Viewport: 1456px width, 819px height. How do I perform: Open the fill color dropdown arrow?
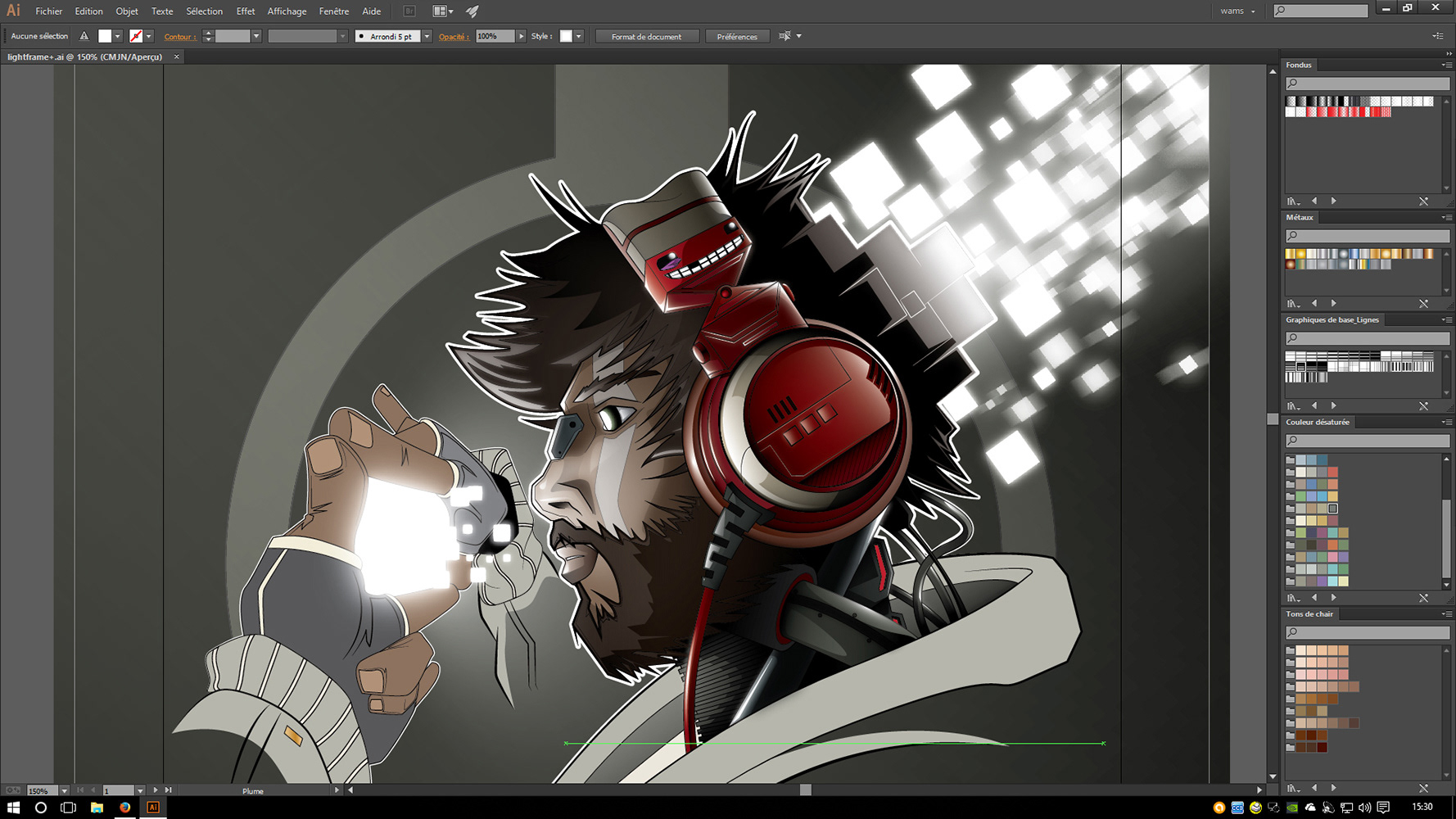click(x=118, y=36)
